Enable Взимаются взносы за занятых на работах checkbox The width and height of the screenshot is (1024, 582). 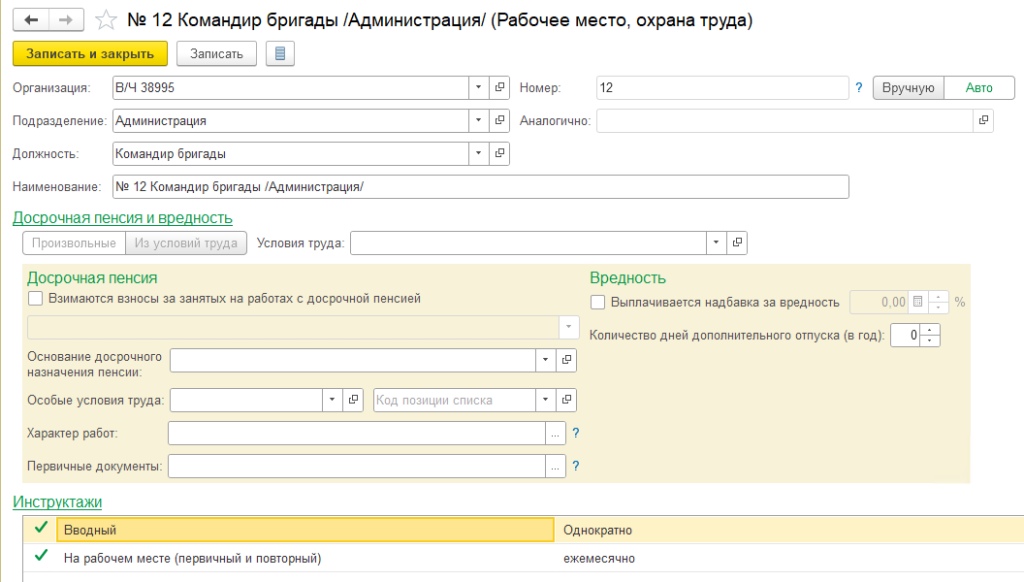35,299
